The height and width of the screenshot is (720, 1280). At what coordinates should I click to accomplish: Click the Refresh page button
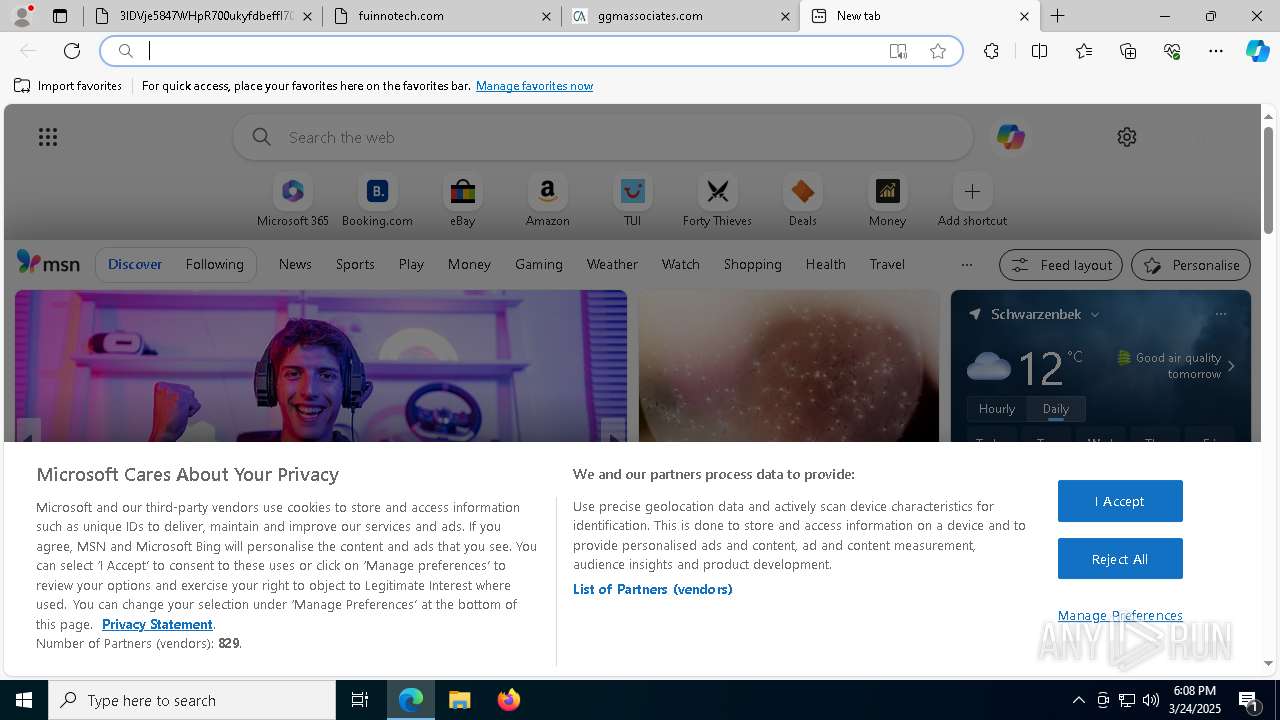click(x=72, y=51)
